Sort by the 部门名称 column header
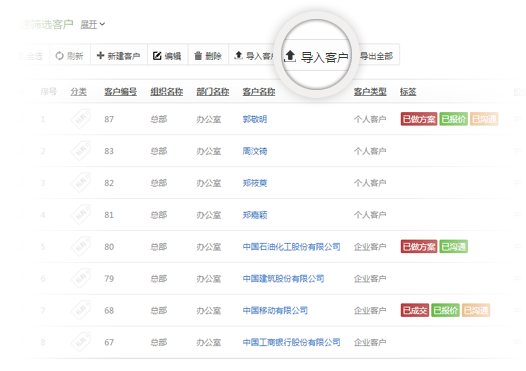 pyautogui.click(x=213, y=91)
